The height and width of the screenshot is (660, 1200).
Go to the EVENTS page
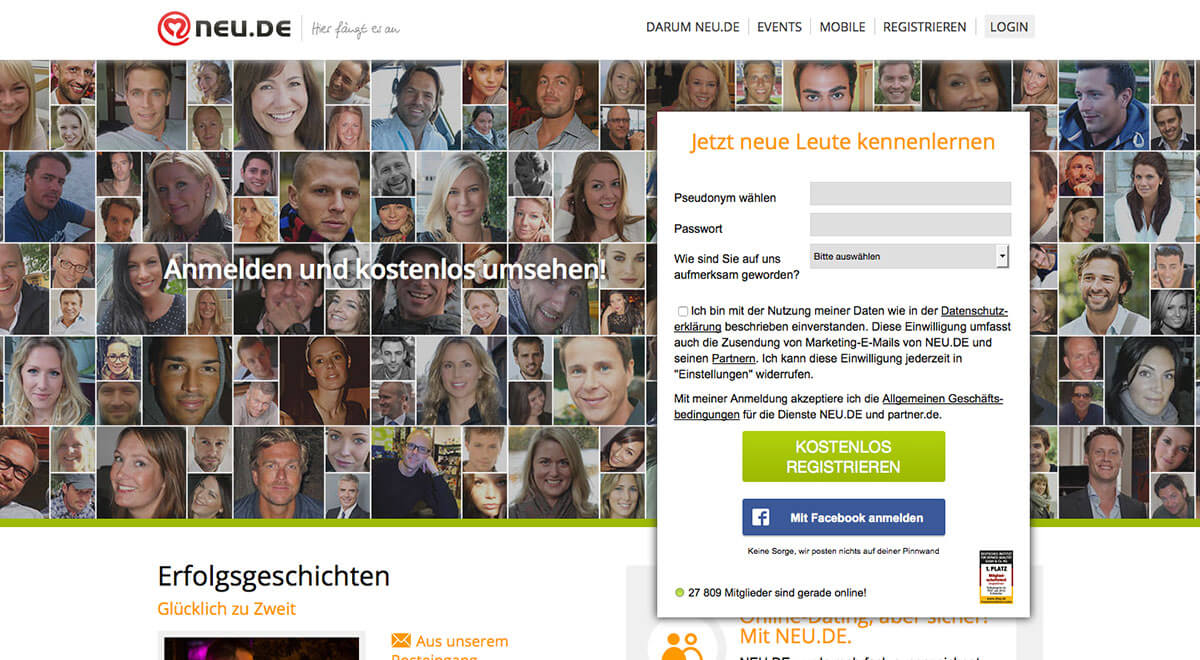point(780,27)
